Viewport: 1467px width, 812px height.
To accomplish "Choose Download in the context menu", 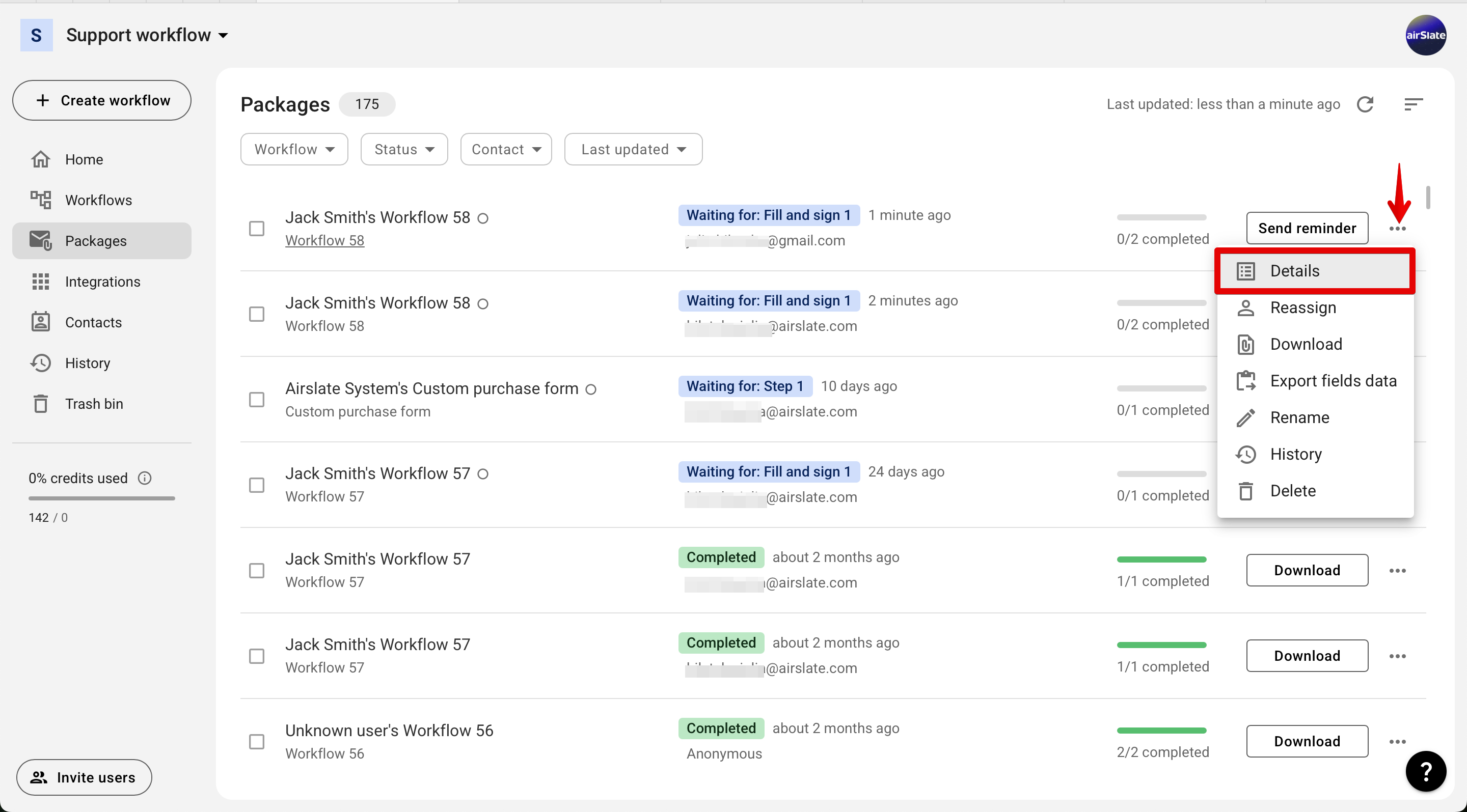I will (x=1315, y=344).
